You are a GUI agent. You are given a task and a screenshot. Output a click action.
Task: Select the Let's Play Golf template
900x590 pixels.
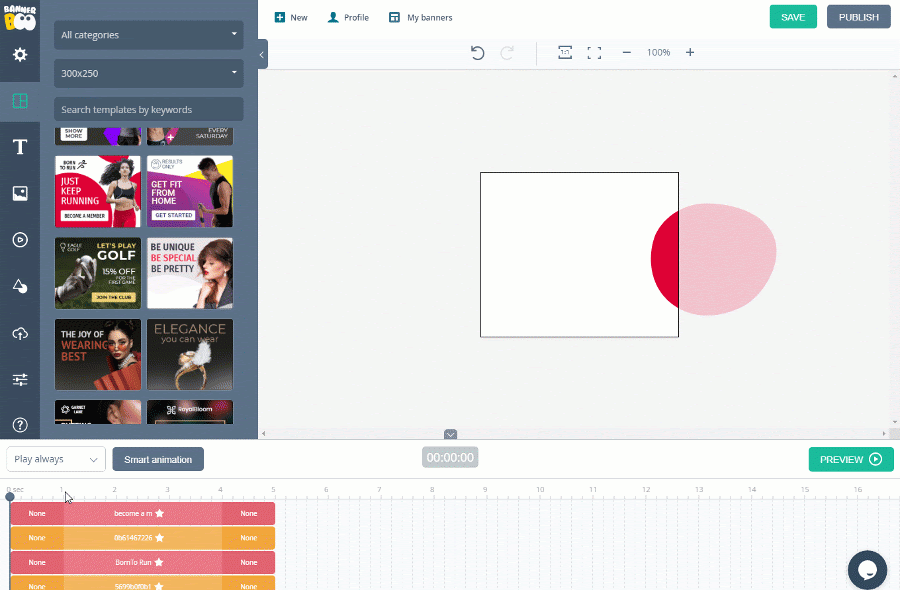pyautogui.click(x=98, y=273)
